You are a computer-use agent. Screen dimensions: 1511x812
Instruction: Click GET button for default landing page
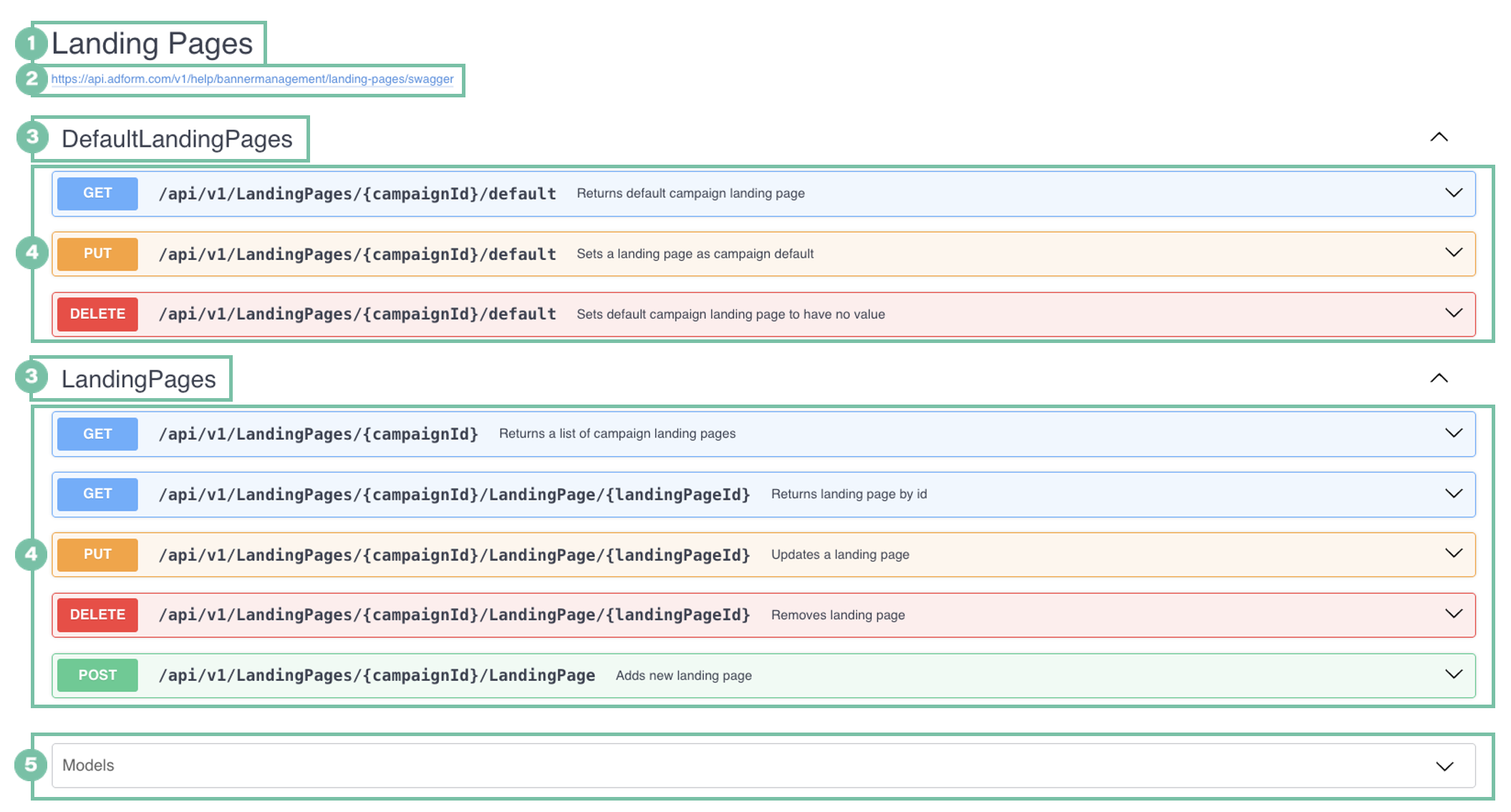[97, 193]
